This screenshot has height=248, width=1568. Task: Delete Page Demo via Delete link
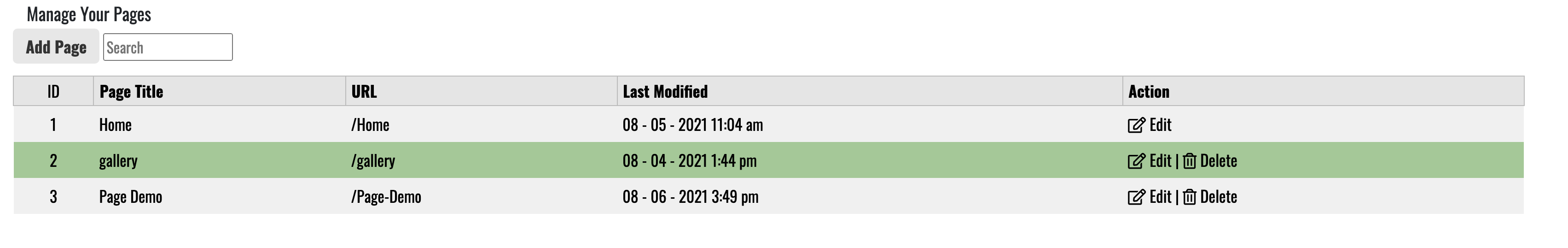pos(1219,197)
